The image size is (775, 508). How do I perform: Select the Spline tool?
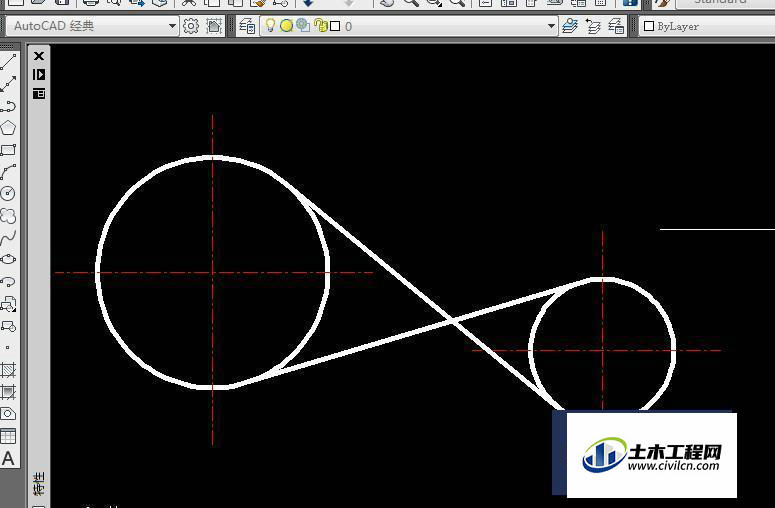[8, 238]
